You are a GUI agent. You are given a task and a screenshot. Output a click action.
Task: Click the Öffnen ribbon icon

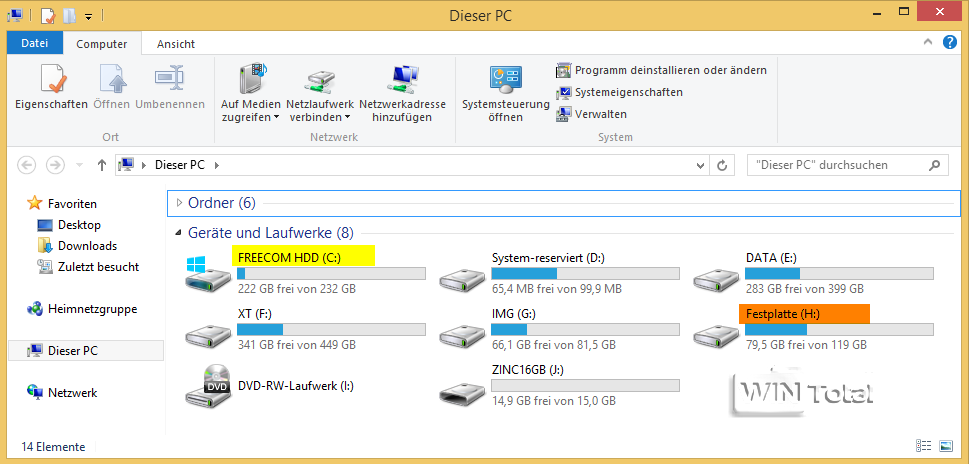112,78
